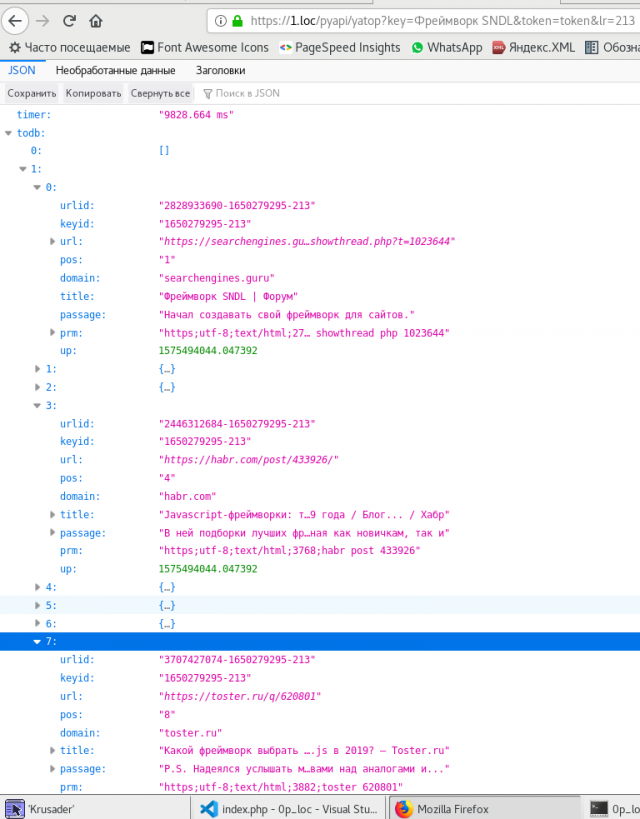Image resolution: width=640 pixels, height=819 pixels.
Task: Collapse the todb node
Action: point(8,133)
